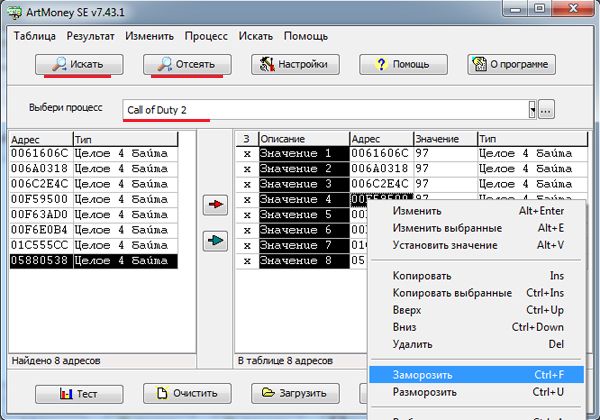Open the Процесс menu

pyautogui.click(x=206, y=36)
